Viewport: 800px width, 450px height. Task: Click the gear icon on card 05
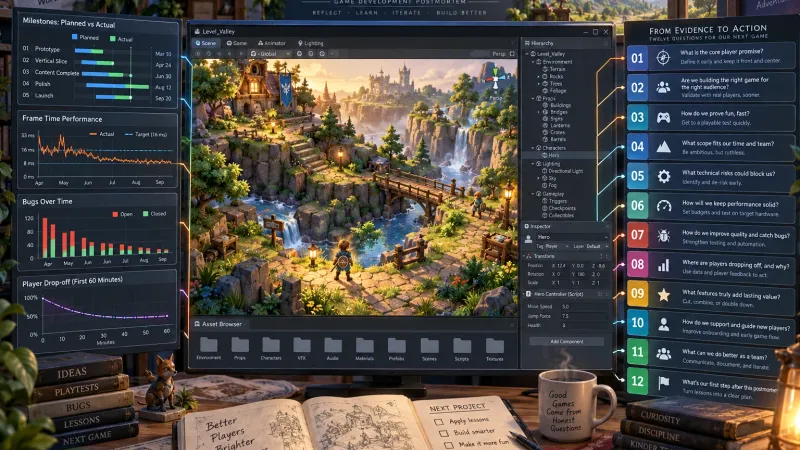coord(664,177)
